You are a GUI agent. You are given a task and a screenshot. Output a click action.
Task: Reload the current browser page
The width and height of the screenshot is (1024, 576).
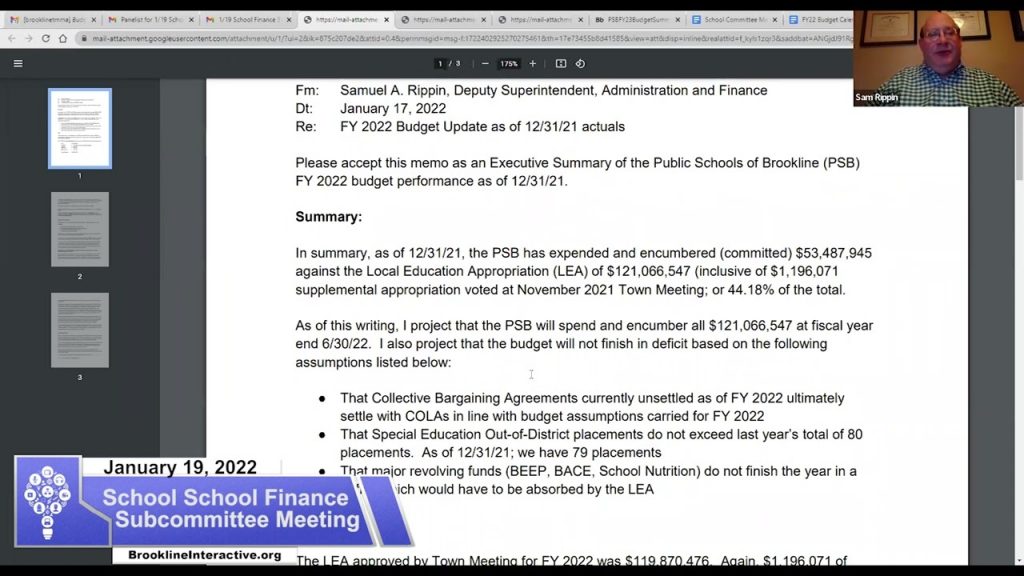[x=46, y=39]
